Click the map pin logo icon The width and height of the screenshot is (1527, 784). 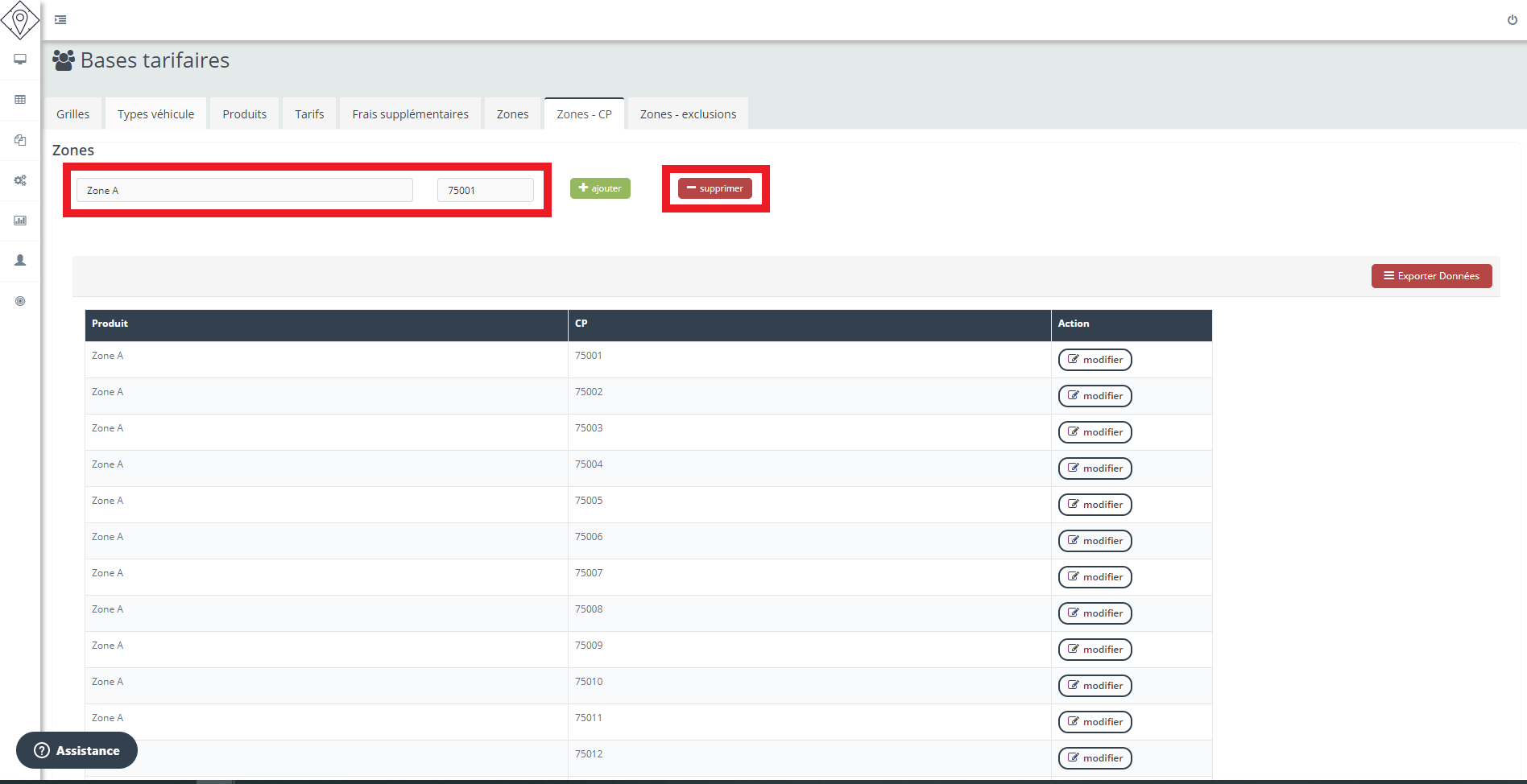[x=20, y=19]
